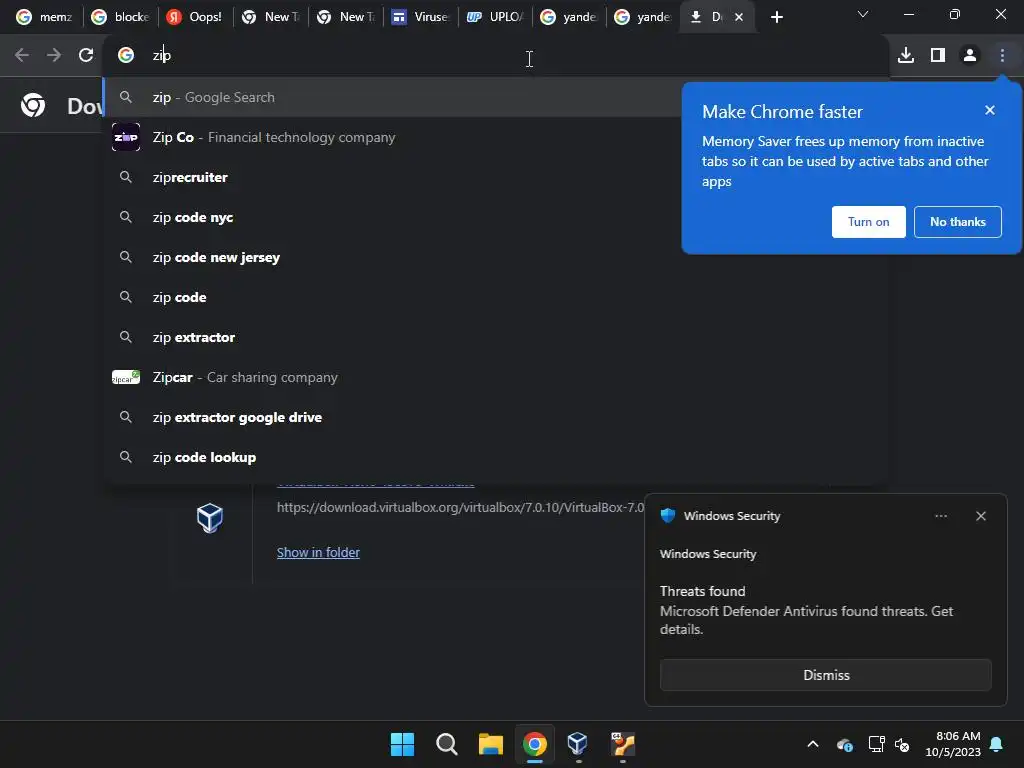Image resolution: width=1024 pixels, height=768 pixels.
Task: Click the Zip Co logo icon
Action: (126, 137)
